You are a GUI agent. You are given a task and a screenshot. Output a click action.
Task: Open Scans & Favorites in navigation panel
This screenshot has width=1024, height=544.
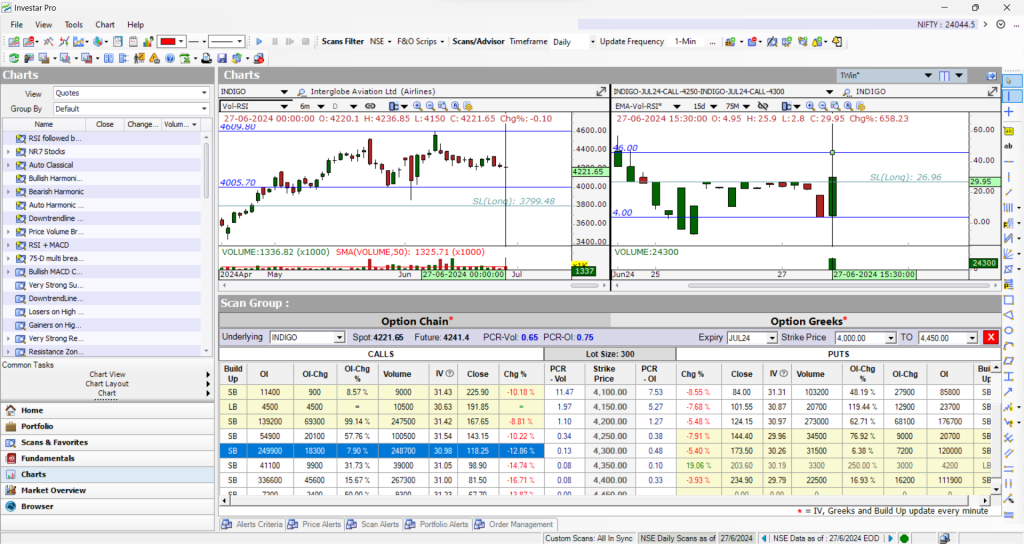[x=107, y=442]
